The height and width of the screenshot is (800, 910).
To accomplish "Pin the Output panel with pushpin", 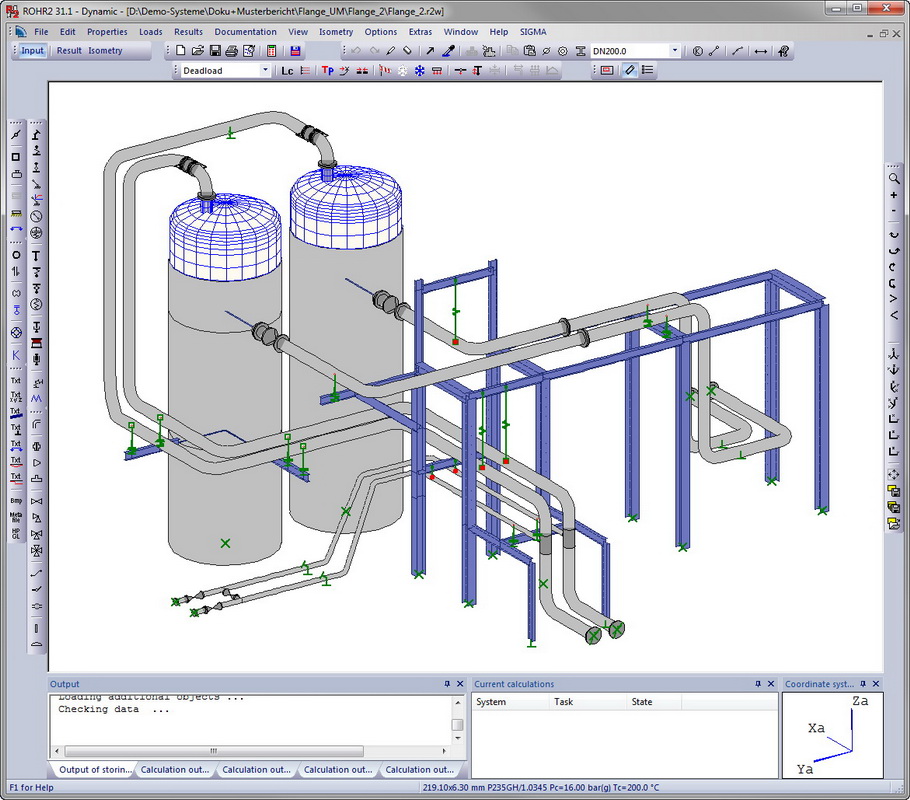I will tap(447, 684).
